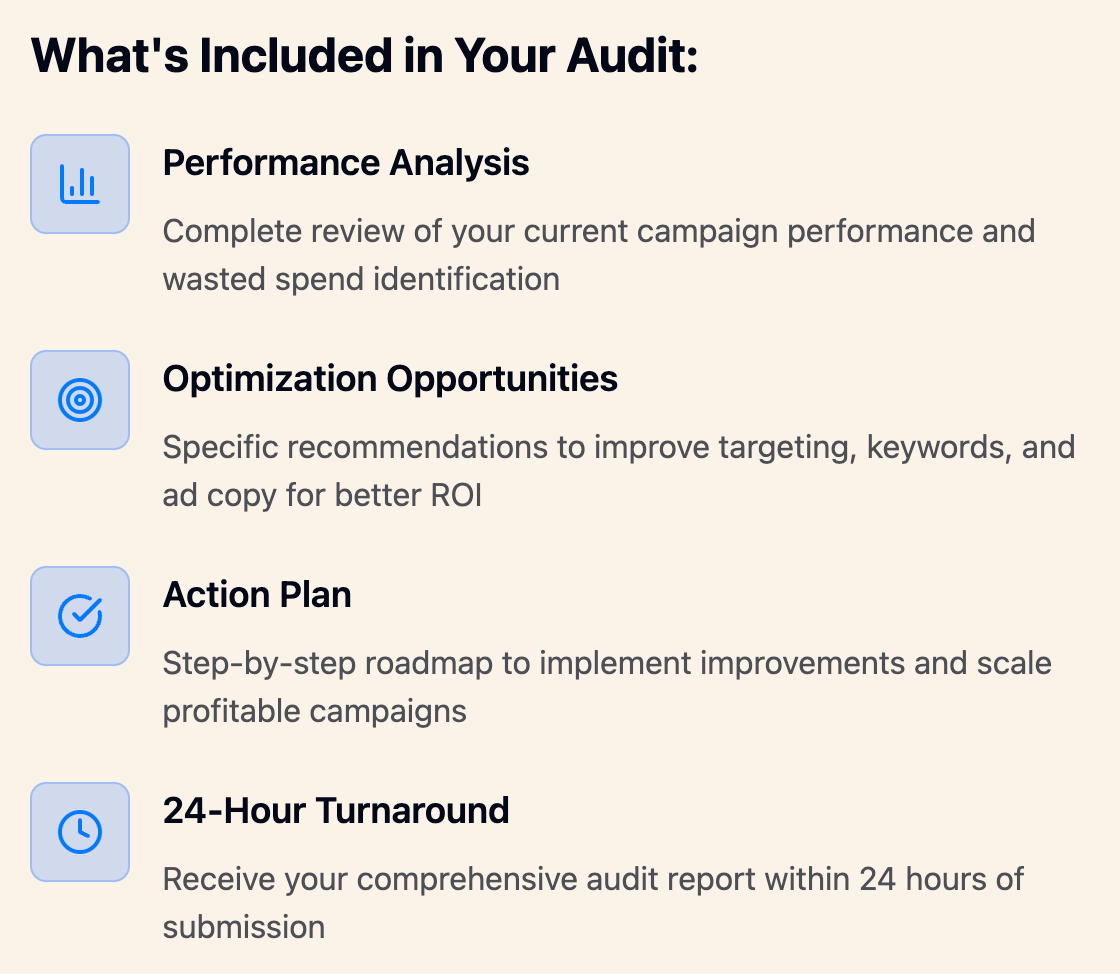Select the "Optimization Opportunities" title

coord(390,378)
